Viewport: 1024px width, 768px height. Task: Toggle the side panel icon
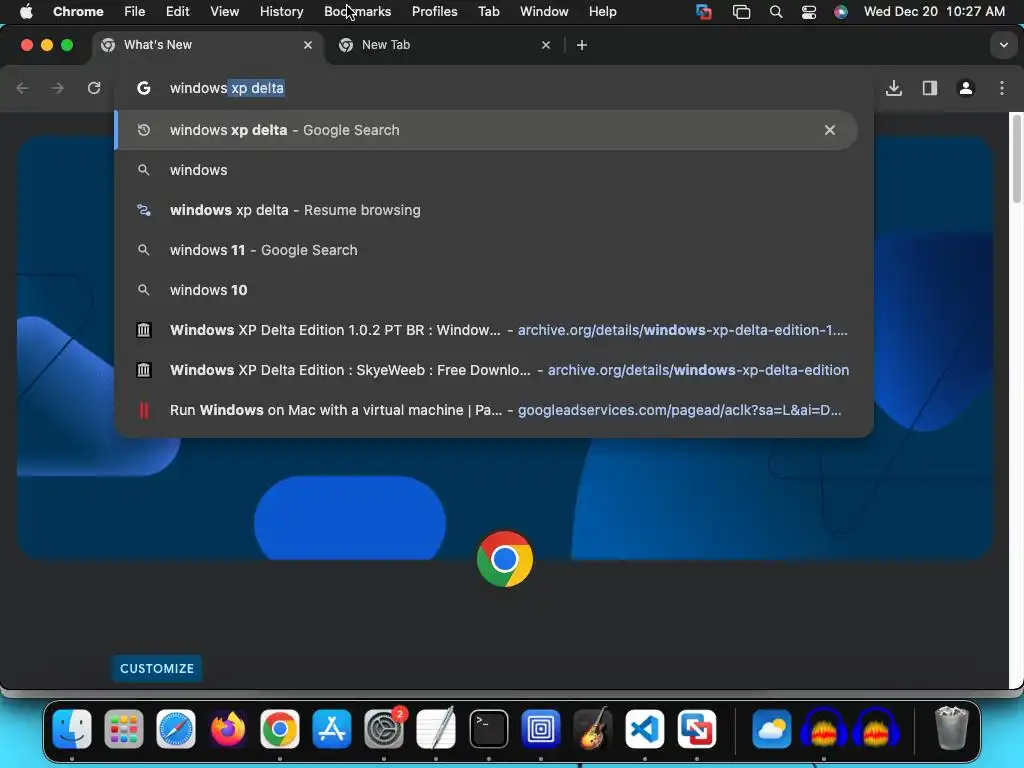click(930, 88)
